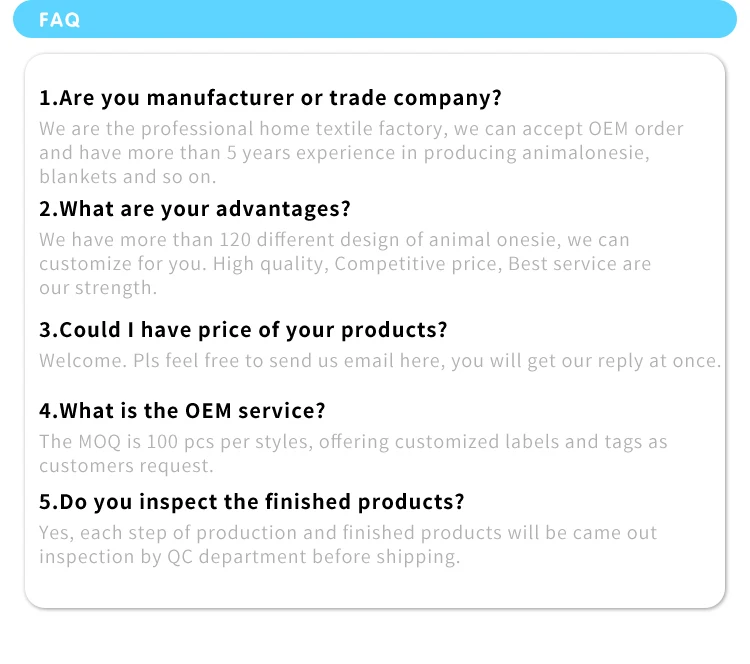
Task: Select the "our strength." line
Action: click(98, 288)
